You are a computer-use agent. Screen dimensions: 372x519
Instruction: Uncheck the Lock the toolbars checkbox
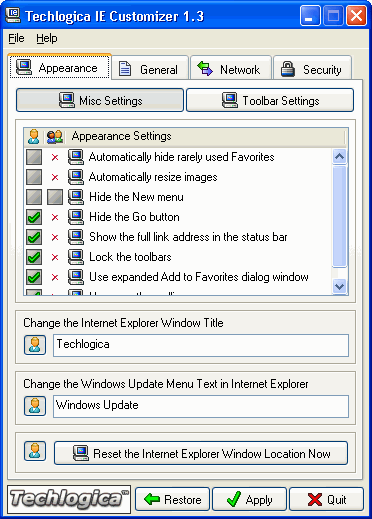pyautogui.click(x=34, y=257)
